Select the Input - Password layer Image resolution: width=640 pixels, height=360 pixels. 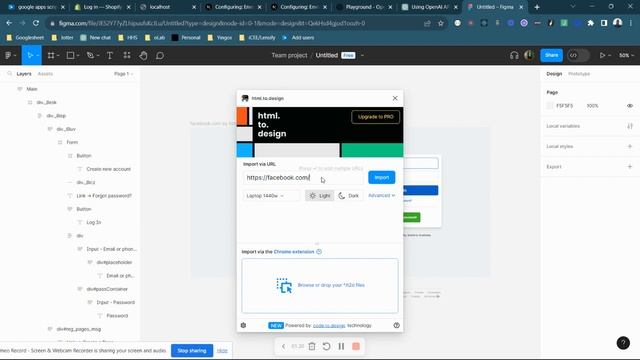(x=116, y=302)
